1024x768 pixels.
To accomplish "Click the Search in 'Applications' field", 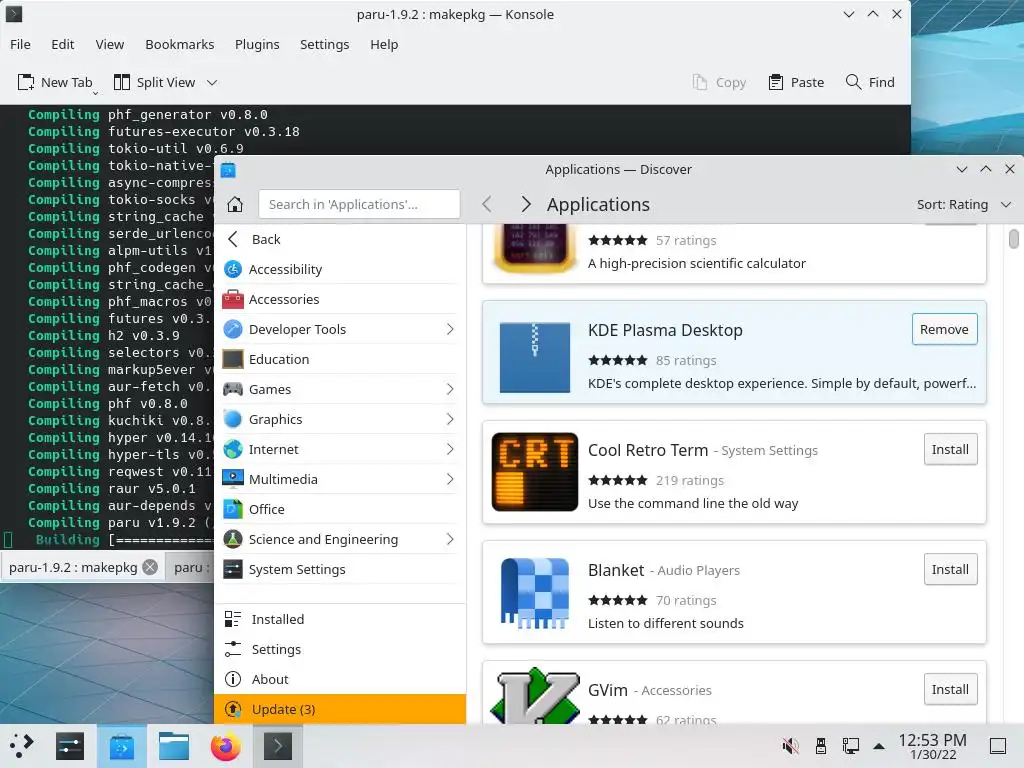I will 359,204.
